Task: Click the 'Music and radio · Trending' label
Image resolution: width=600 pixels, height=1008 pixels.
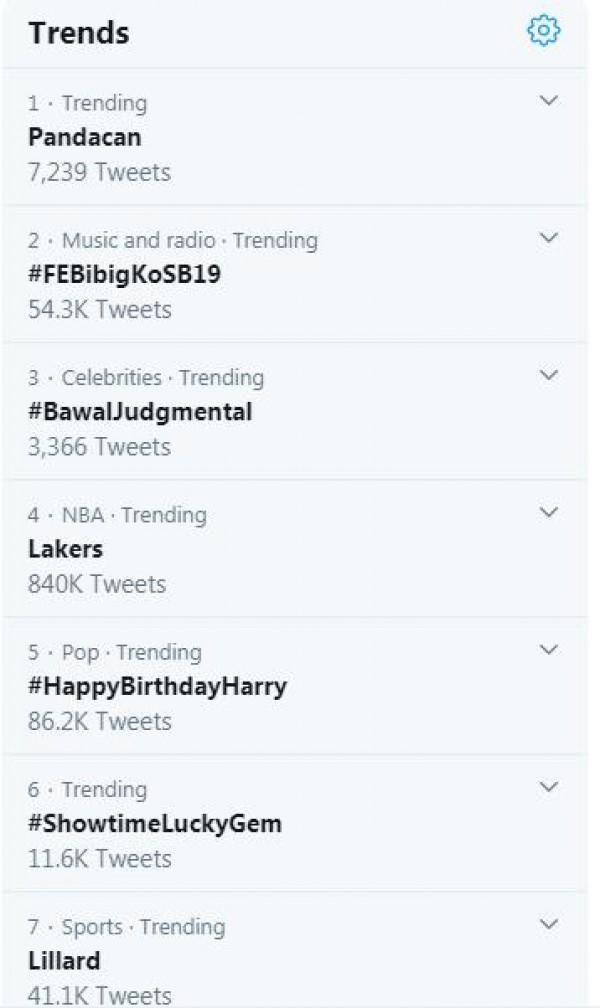Action: pos(173,240)
